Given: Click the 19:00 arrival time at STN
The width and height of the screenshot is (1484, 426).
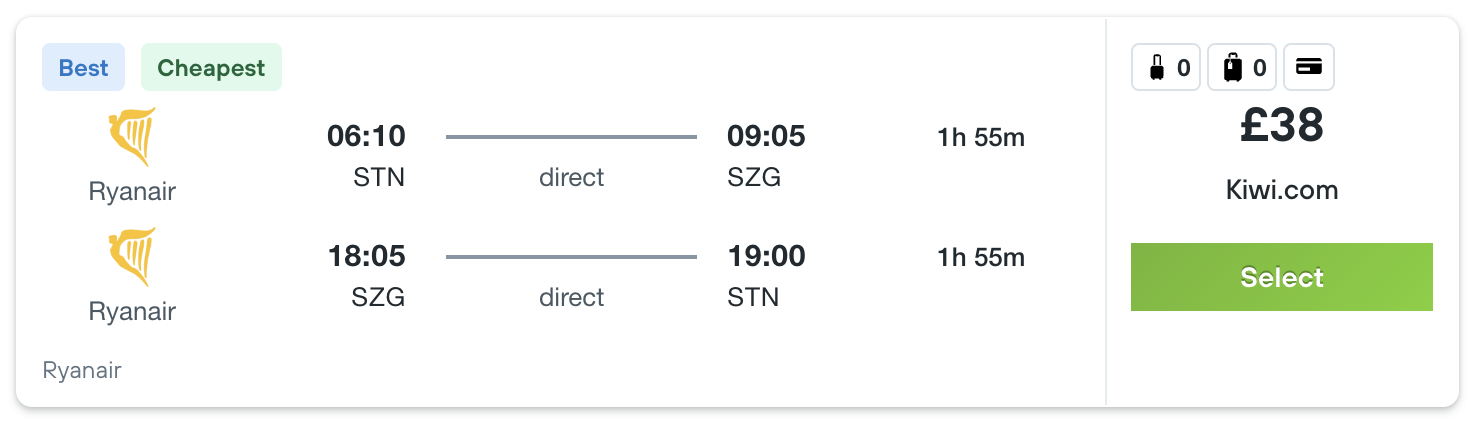Looking at the screenshot, I should coord(766,256).
